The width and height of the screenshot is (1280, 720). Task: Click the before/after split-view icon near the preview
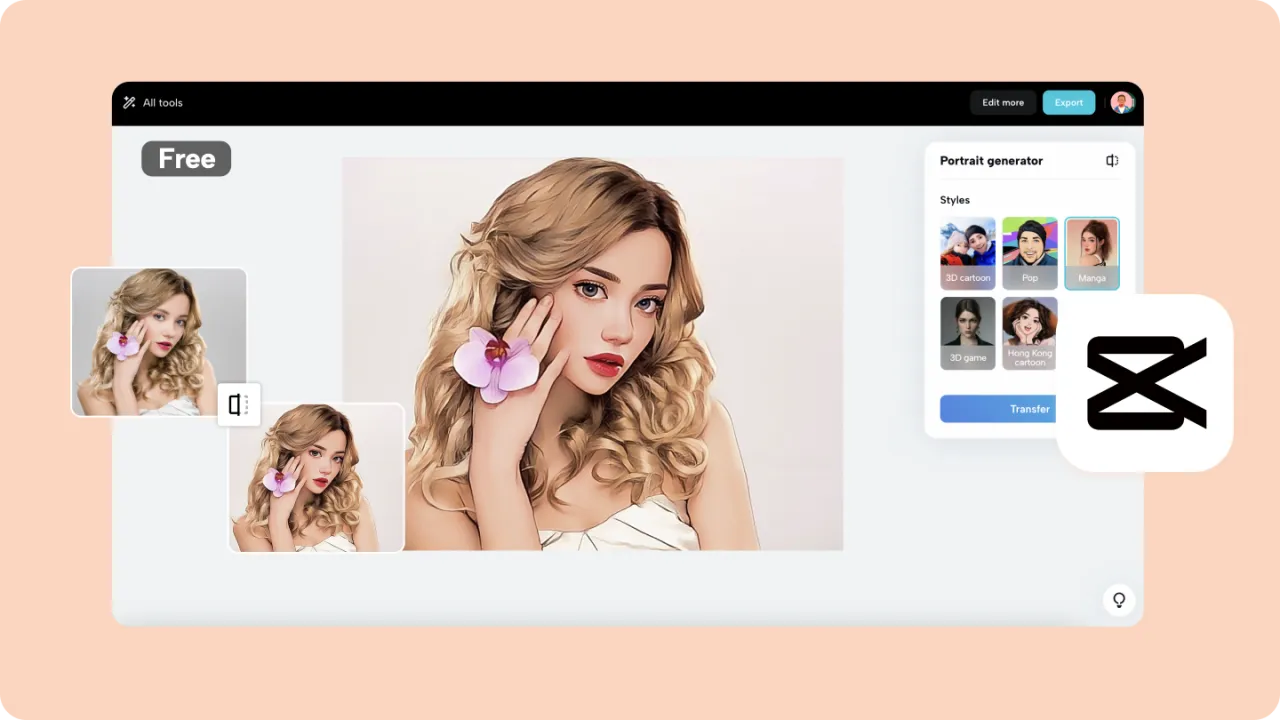point(238,404)
